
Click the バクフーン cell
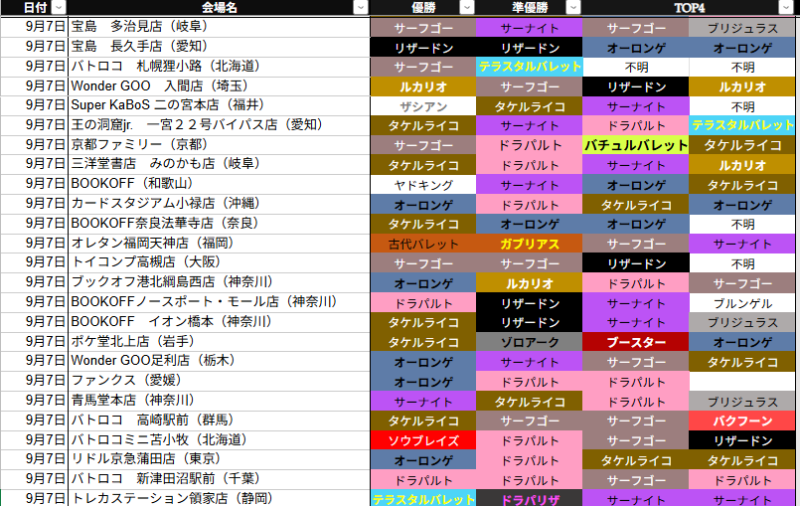click(742, 421)
